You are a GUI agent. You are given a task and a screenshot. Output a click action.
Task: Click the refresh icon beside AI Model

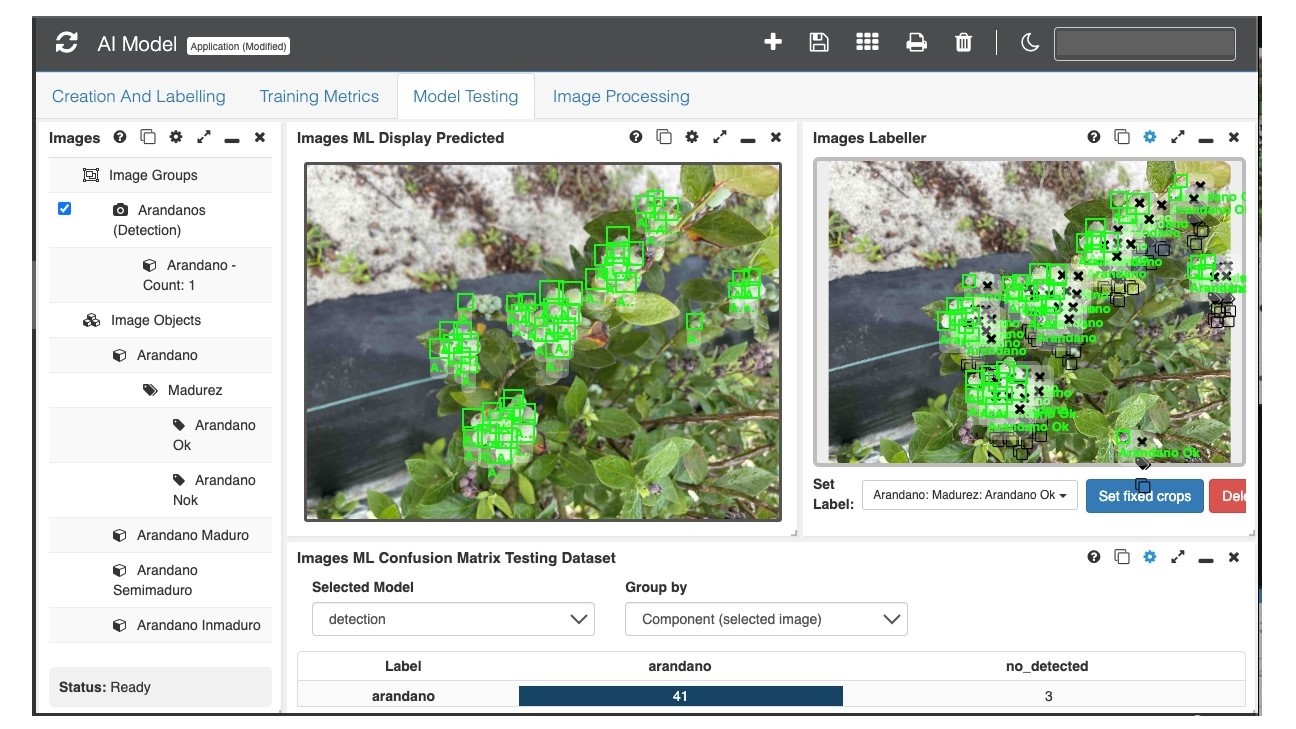tap(67, 43)
